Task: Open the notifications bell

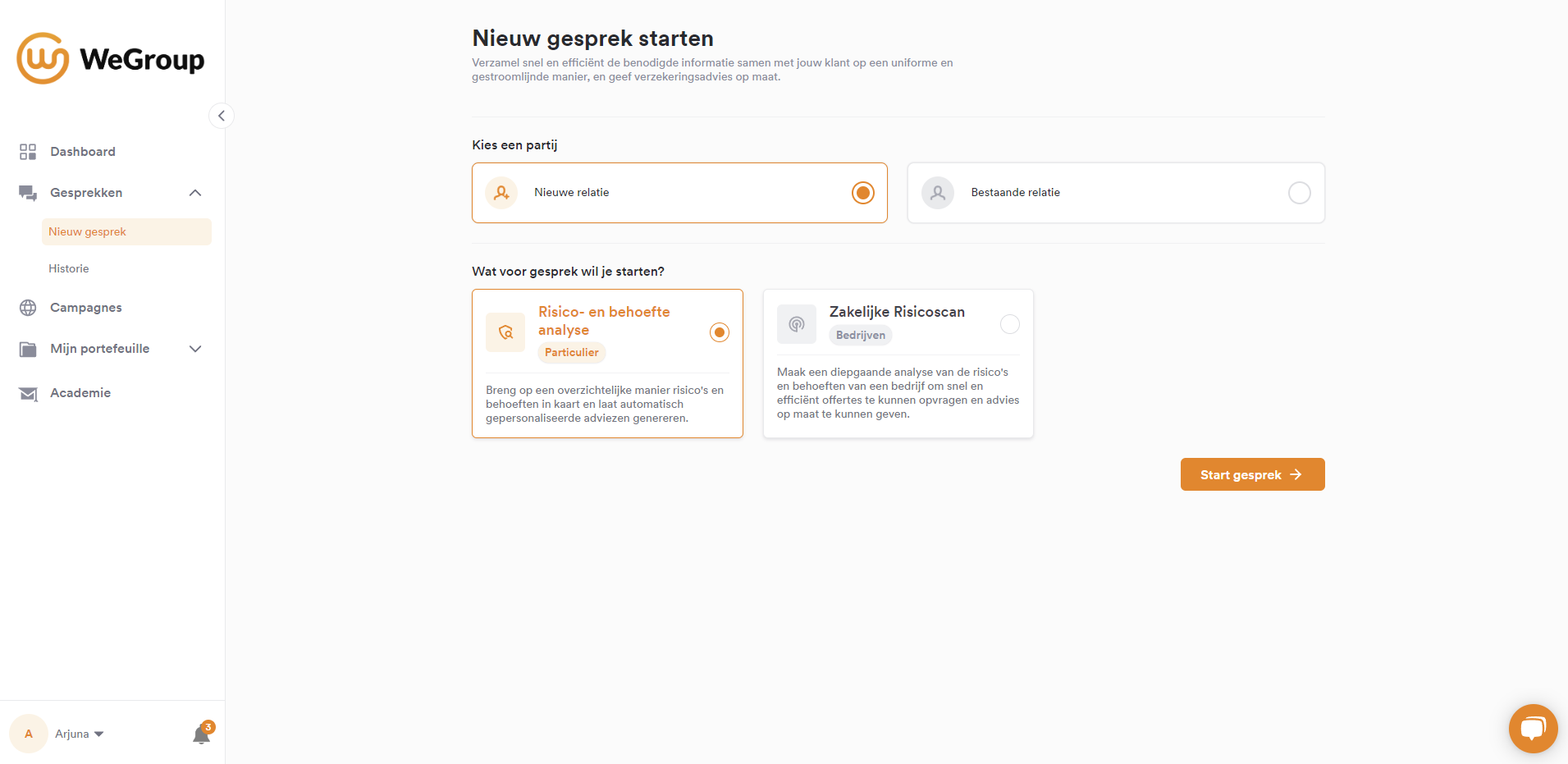Action: point(201,734)
